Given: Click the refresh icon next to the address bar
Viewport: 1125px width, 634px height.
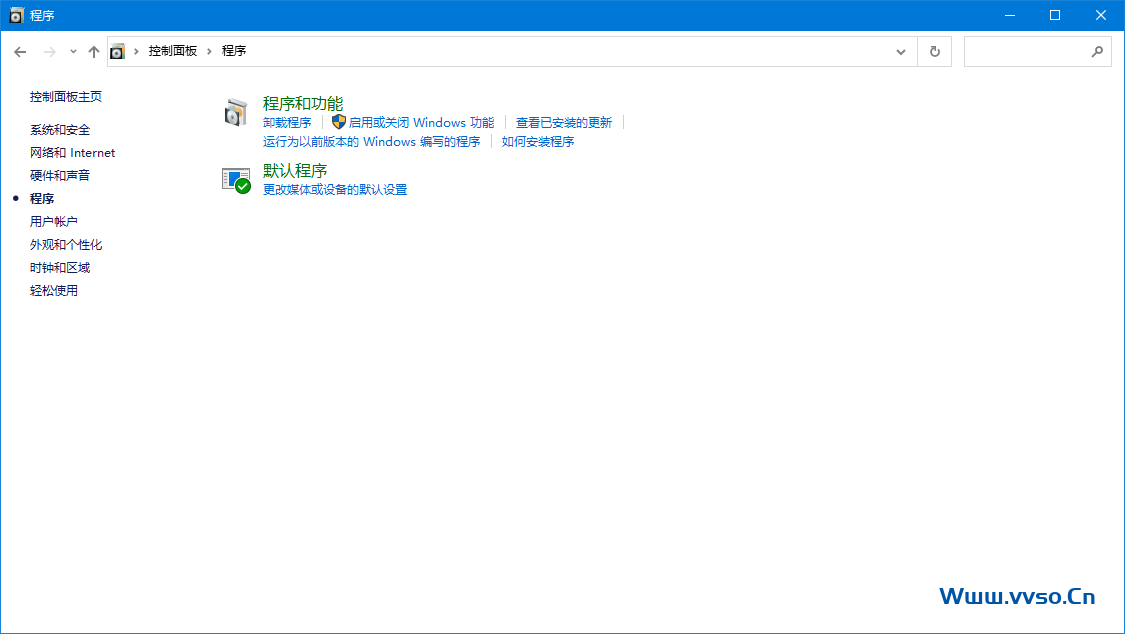Looking at the screenshot, I should click(x=934, y=51).
